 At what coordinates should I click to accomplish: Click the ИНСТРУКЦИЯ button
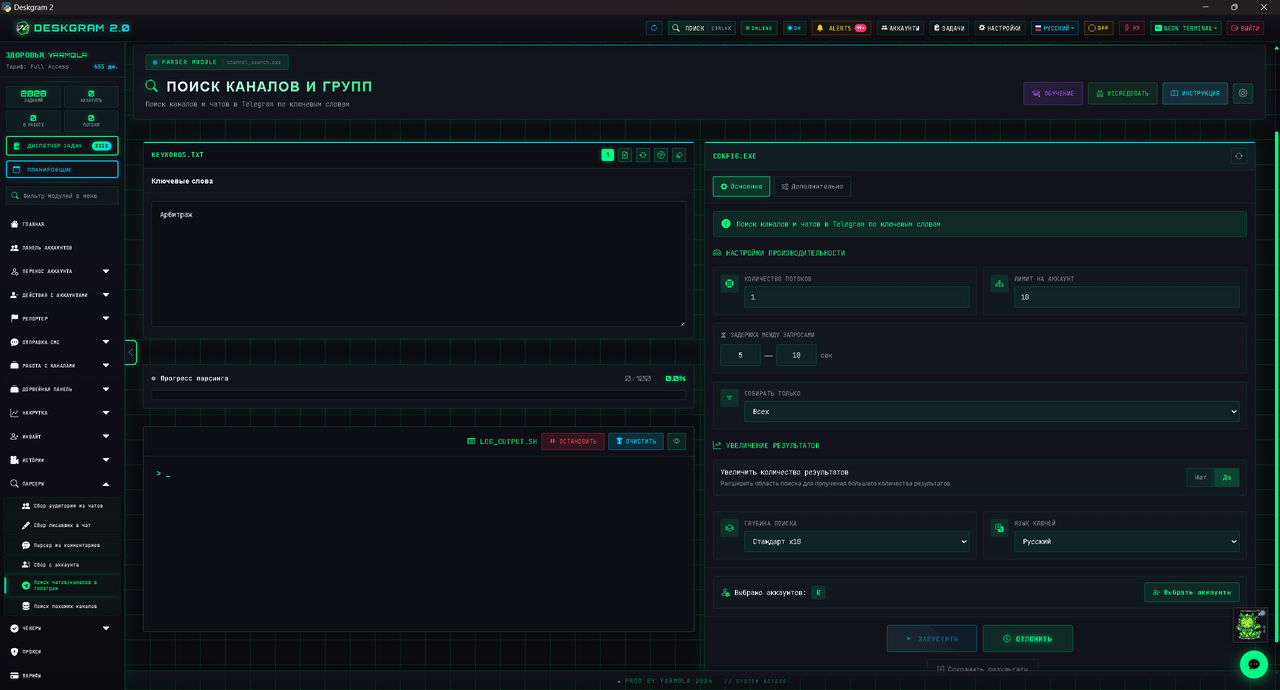[x=1195, y=93]
